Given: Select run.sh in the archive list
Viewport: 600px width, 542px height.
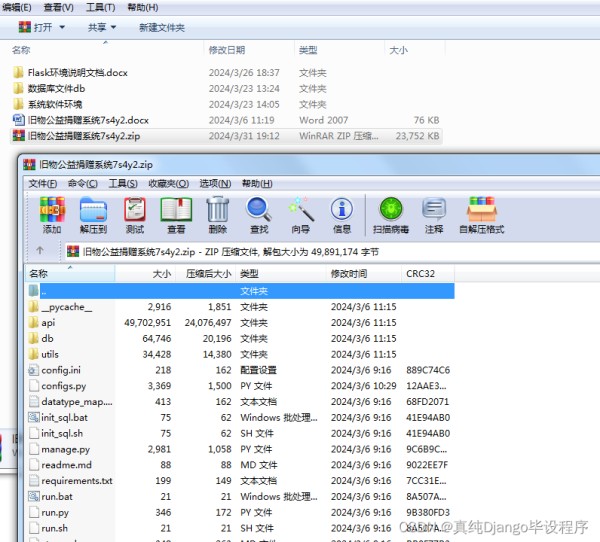Looking at the screenshot, I should pos(241,528).
